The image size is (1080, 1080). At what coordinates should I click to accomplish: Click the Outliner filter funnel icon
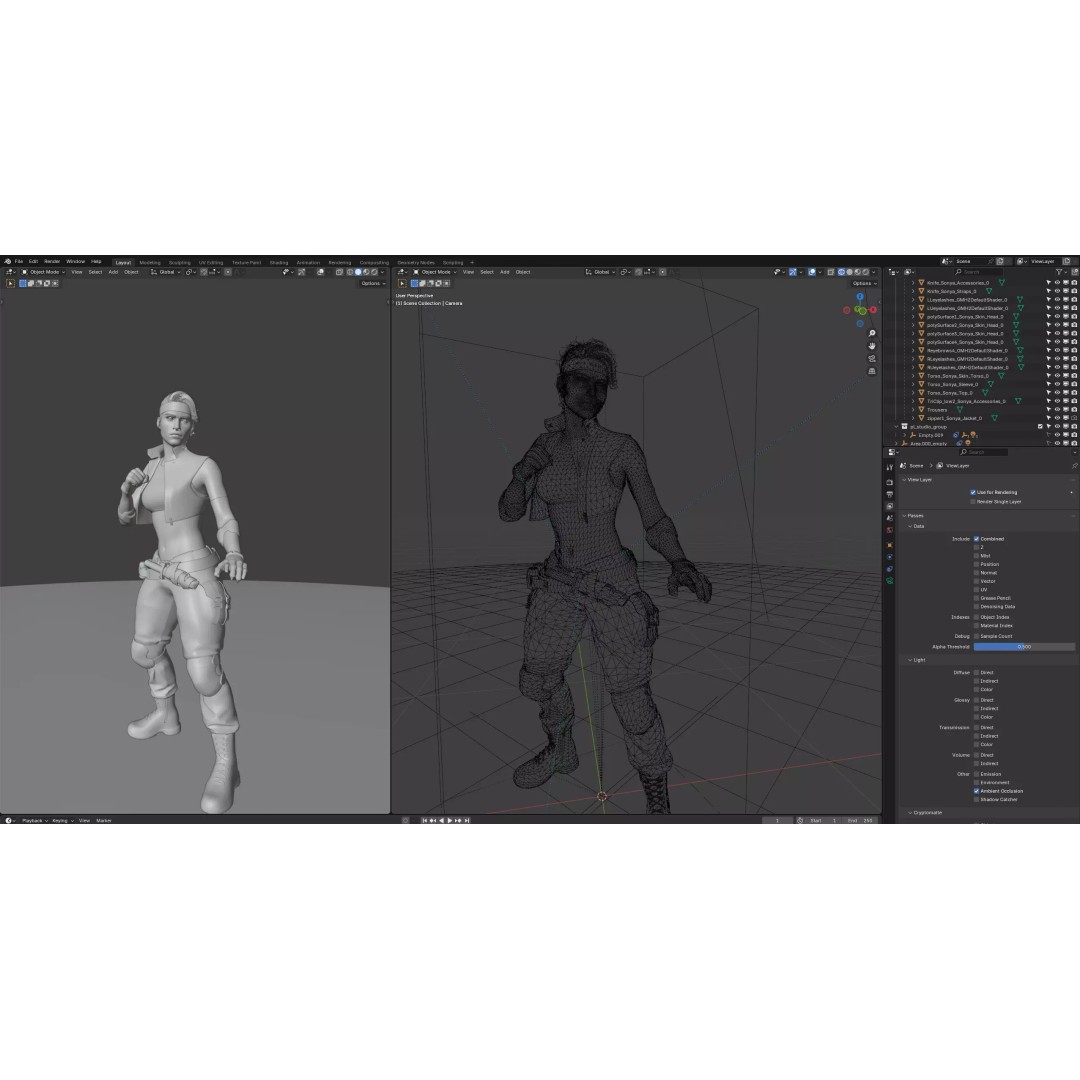tap(1059, 272)
